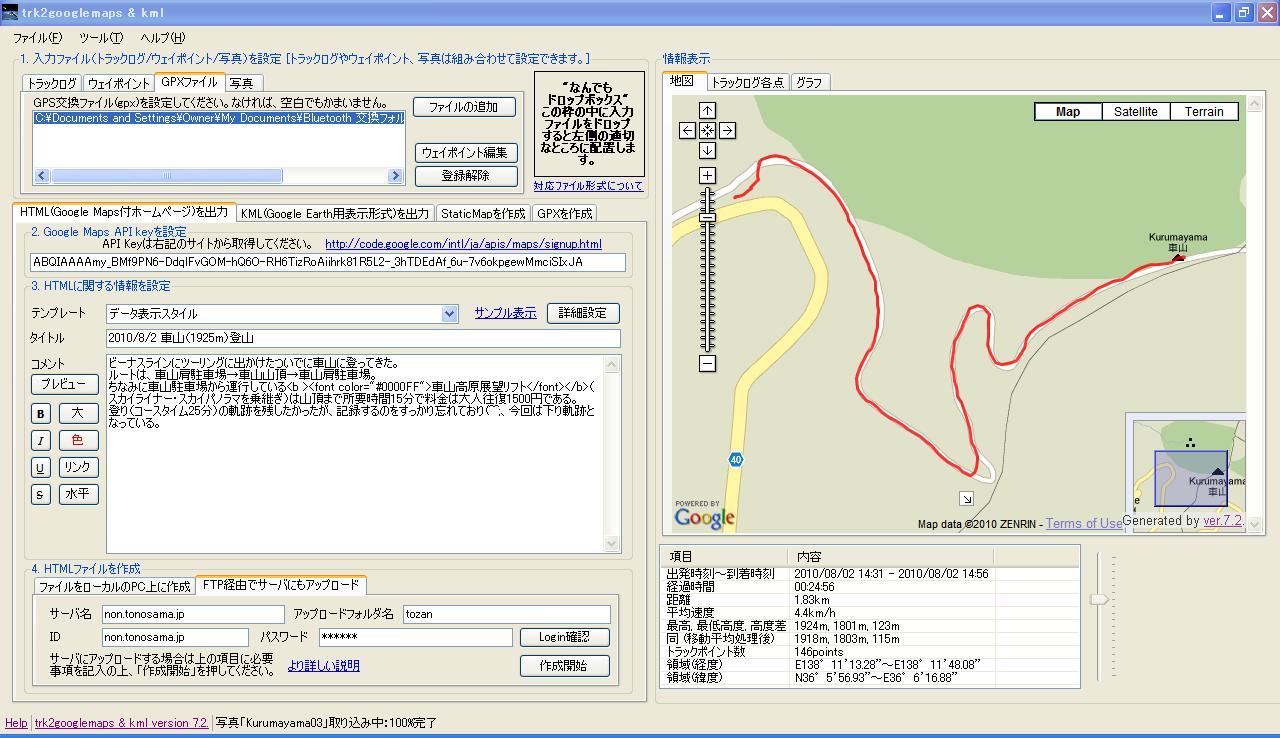This screenshot has width=1280, height=738.
Task: Select the GPXファイル tab
Action: tap(189, 82)
